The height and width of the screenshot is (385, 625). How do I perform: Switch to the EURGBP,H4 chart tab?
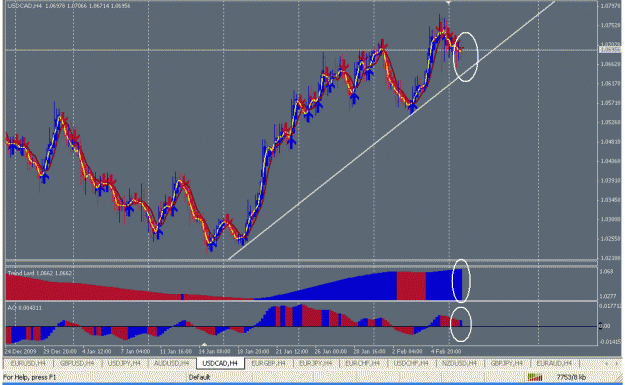(268, 363)
